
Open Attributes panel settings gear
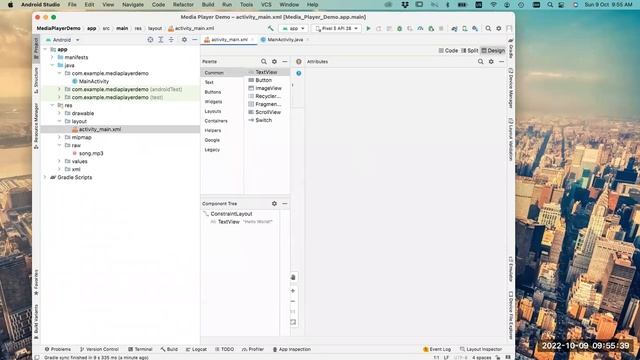491,62
